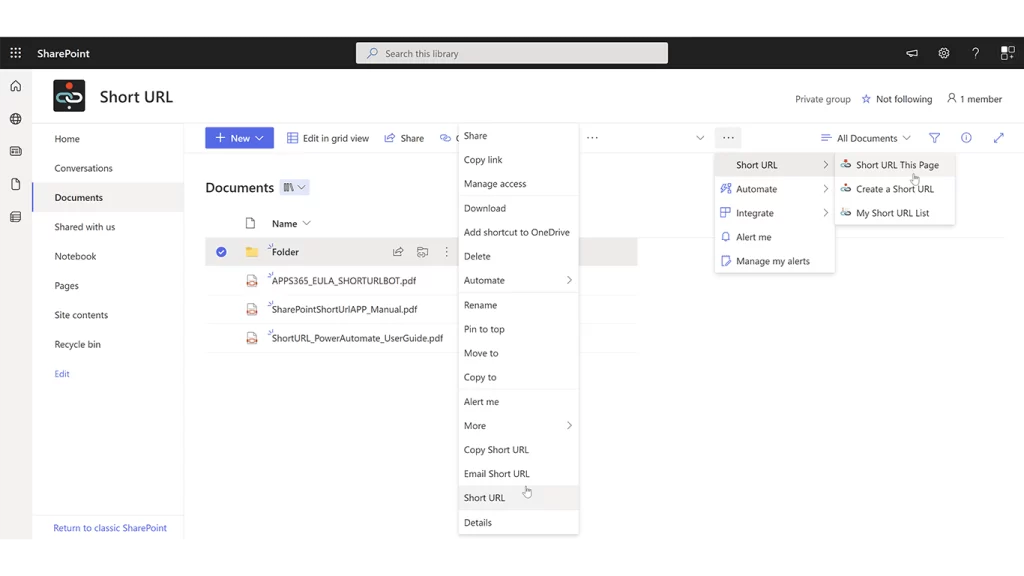Click the Search this library field

coord(512,54)
